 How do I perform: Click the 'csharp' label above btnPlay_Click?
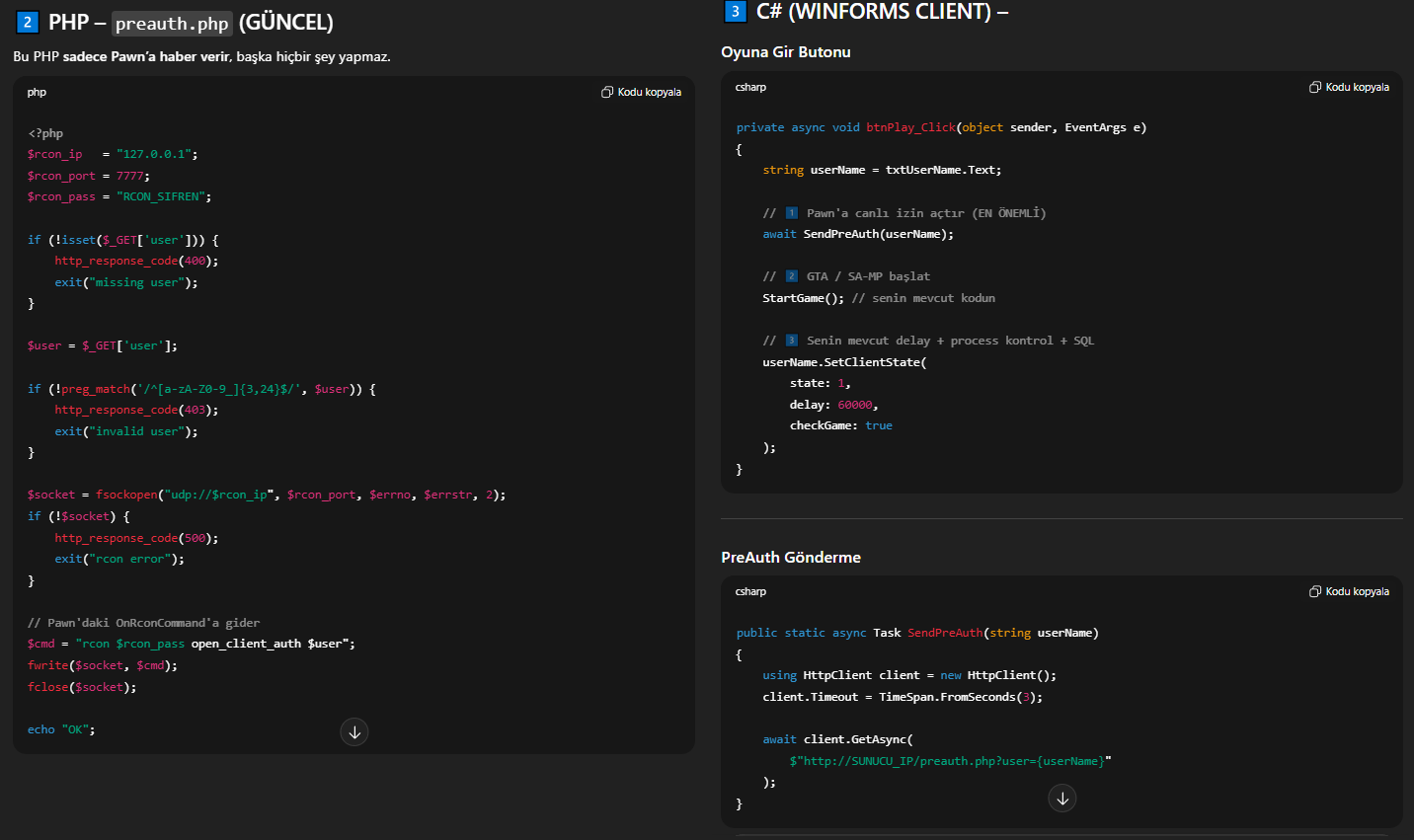pos(750,87)
